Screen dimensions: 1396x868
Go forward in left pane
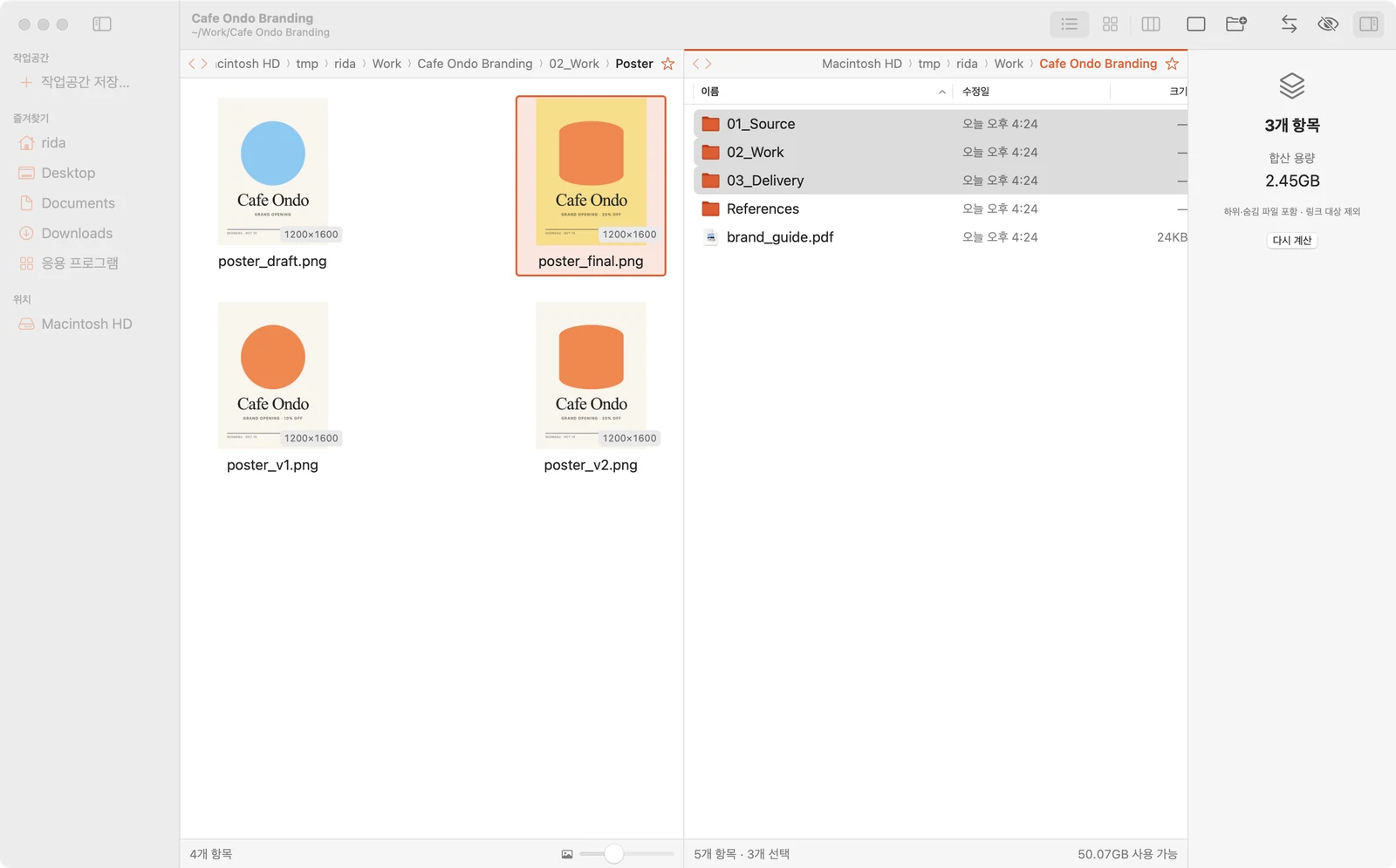(204, 64)
